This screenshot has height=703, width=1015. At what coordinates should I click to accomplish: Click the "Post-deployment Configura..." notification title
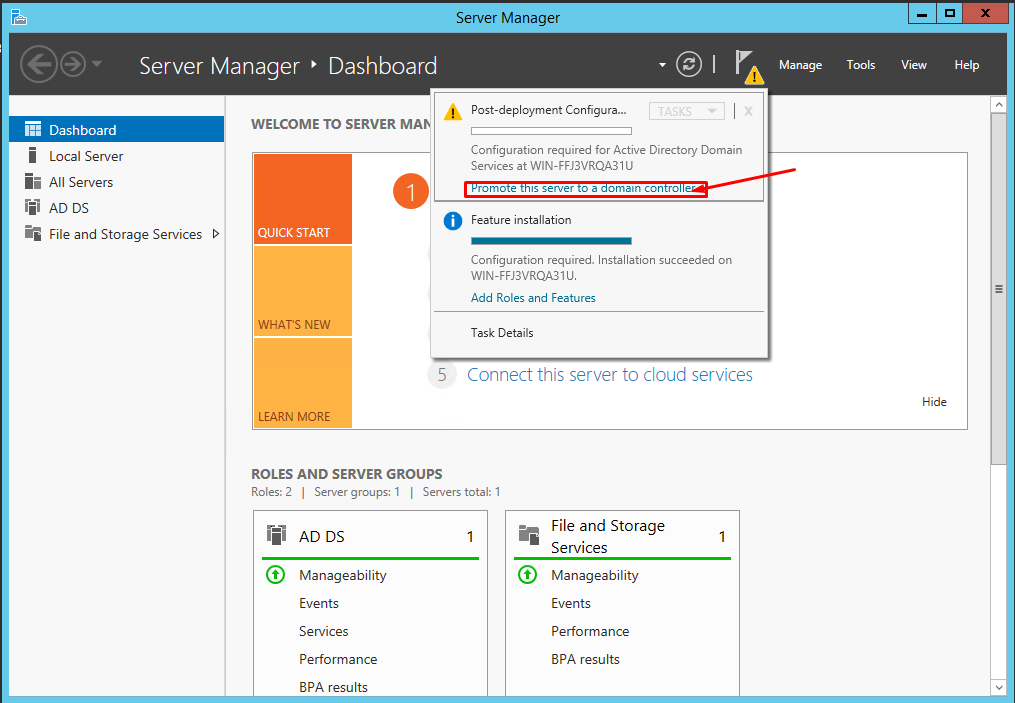tap(548, 110)
